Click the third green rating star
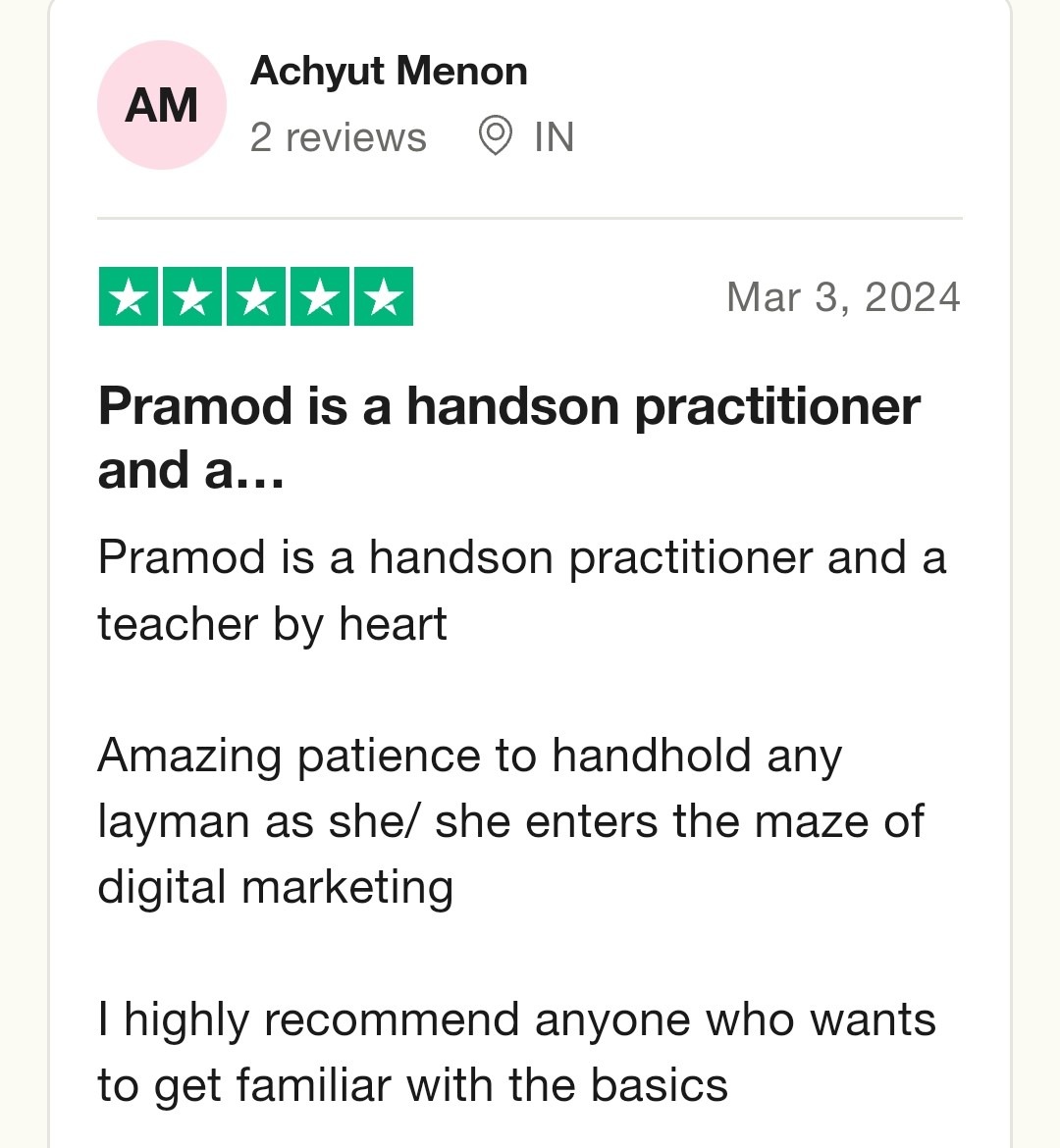The image size is (1060, 1148). [x=256, y=296]
